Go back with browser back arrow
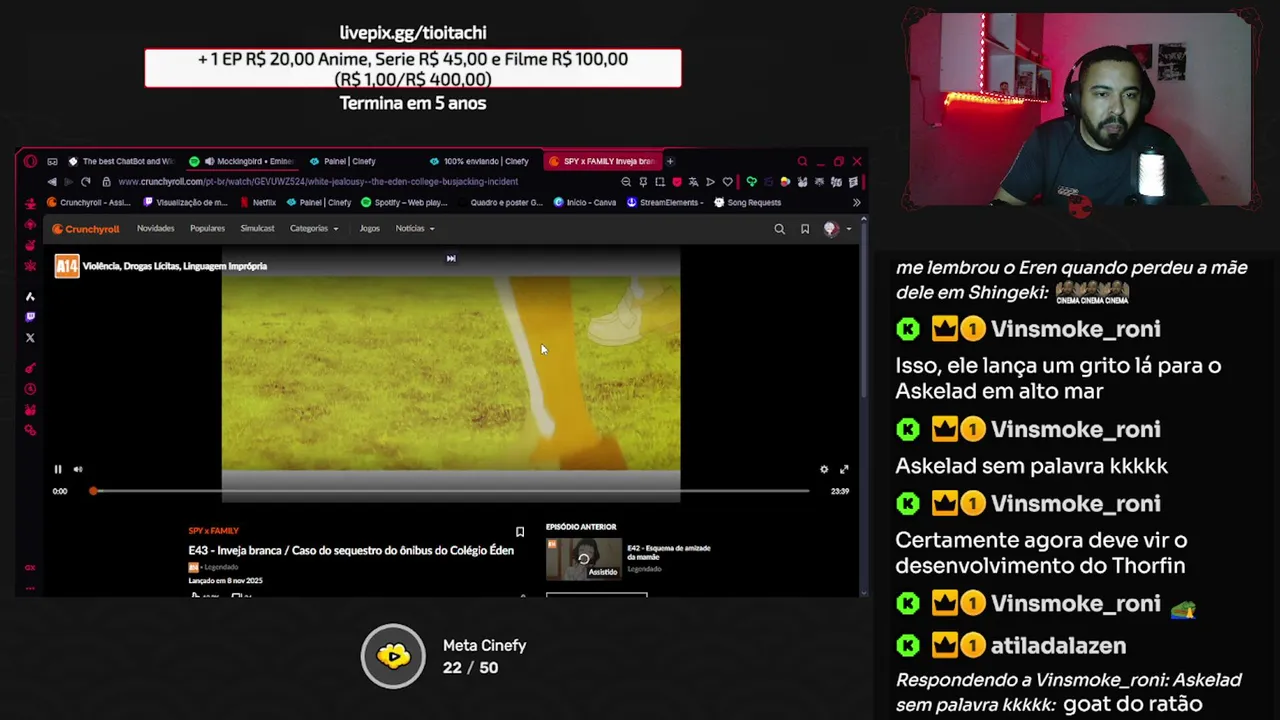This screenshot has height=720, width=1280. pos(52,182)
